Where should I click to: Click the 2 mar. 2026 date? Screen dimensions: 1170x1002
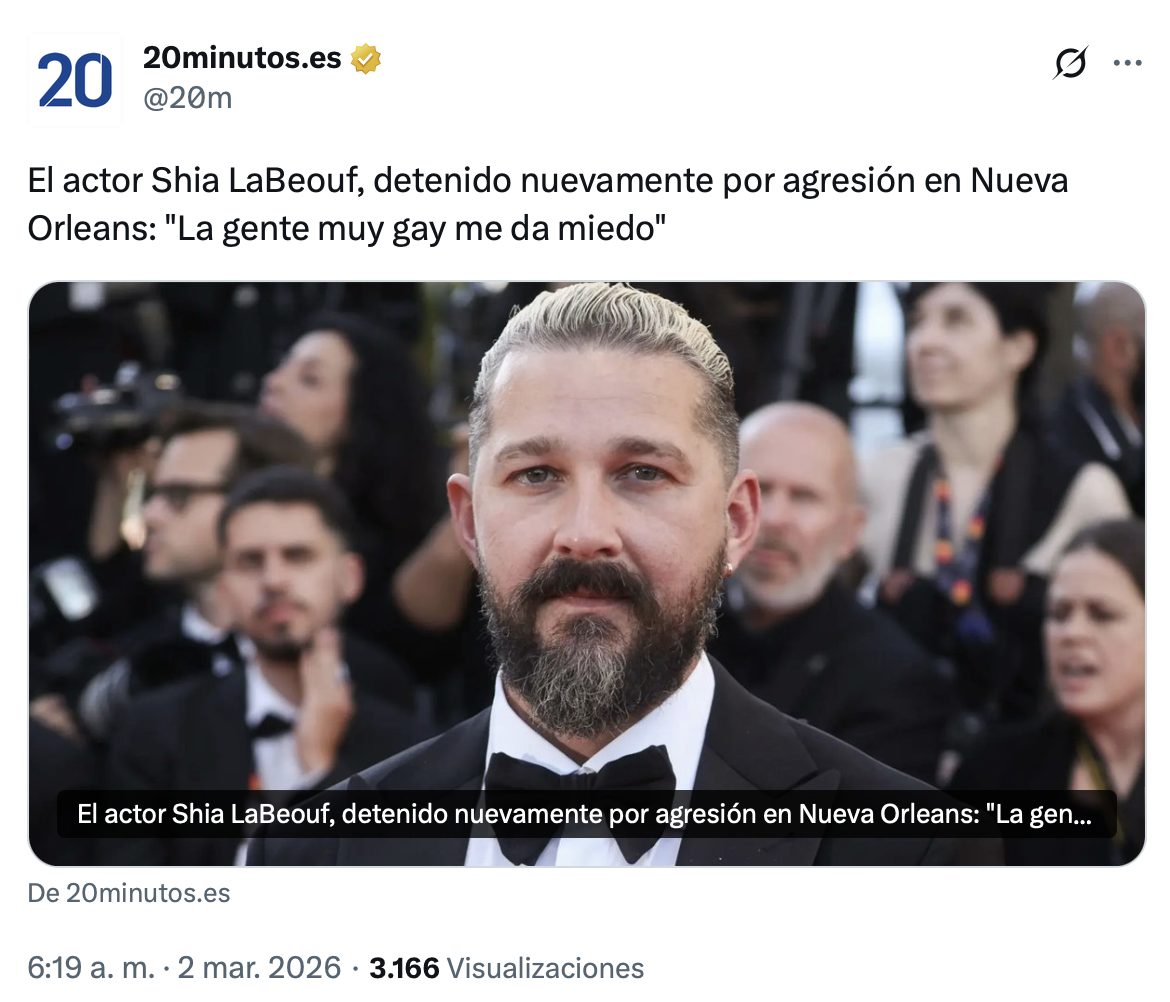[259, 968]
